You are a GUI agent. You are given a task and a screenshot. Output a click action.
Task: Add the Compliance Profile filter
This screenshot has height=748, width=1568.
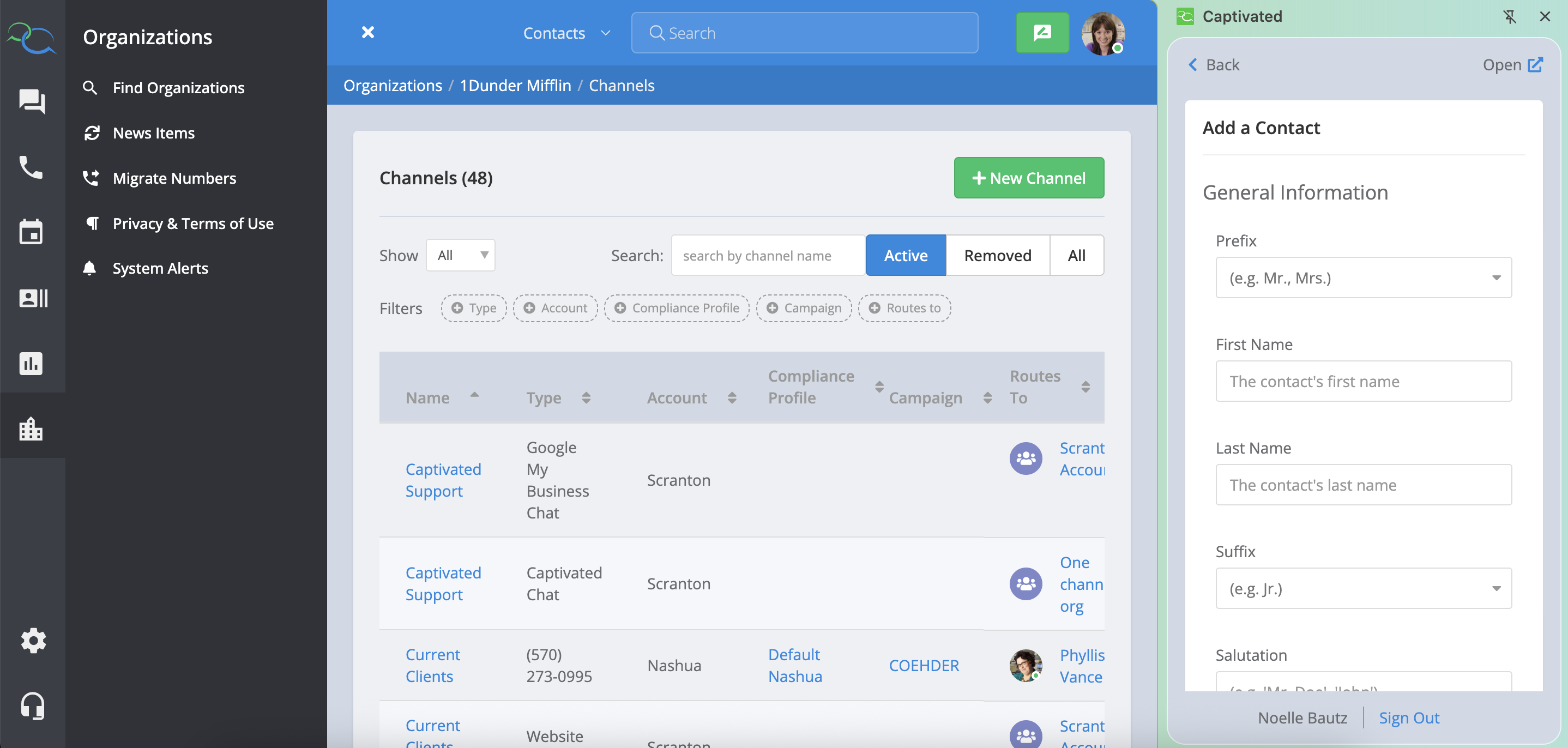point(677,308)
